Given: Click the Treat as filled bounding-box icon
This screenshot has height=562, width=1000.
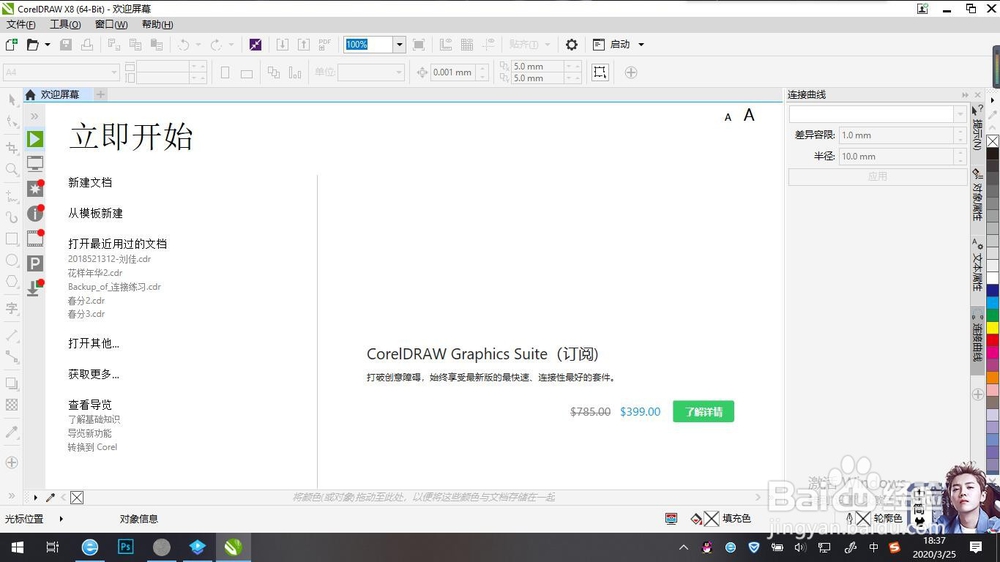Looking at the screenshot, I should pos(599,72).
